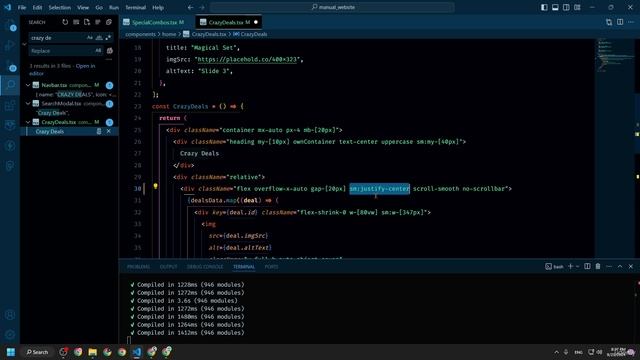Replace the highlighted Crazy Deals match

[99, 131]
